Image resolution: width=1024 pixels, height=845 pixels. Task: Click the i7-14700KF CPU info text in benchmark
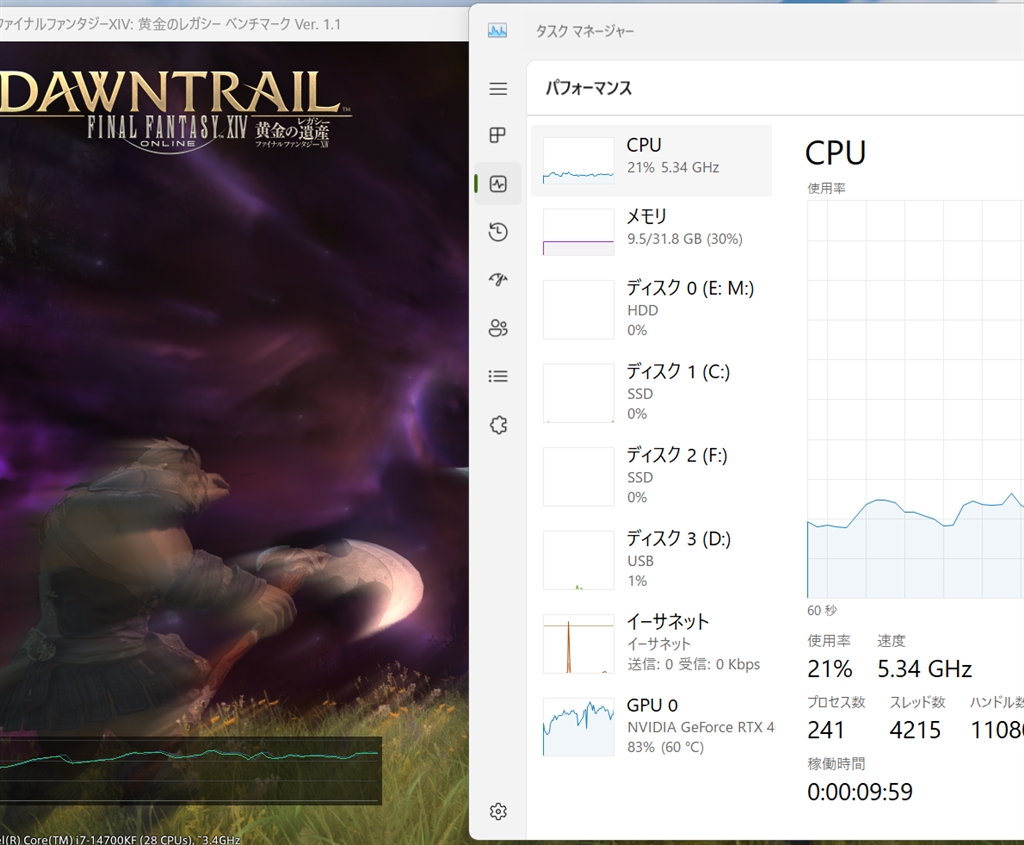coord(120,839)
